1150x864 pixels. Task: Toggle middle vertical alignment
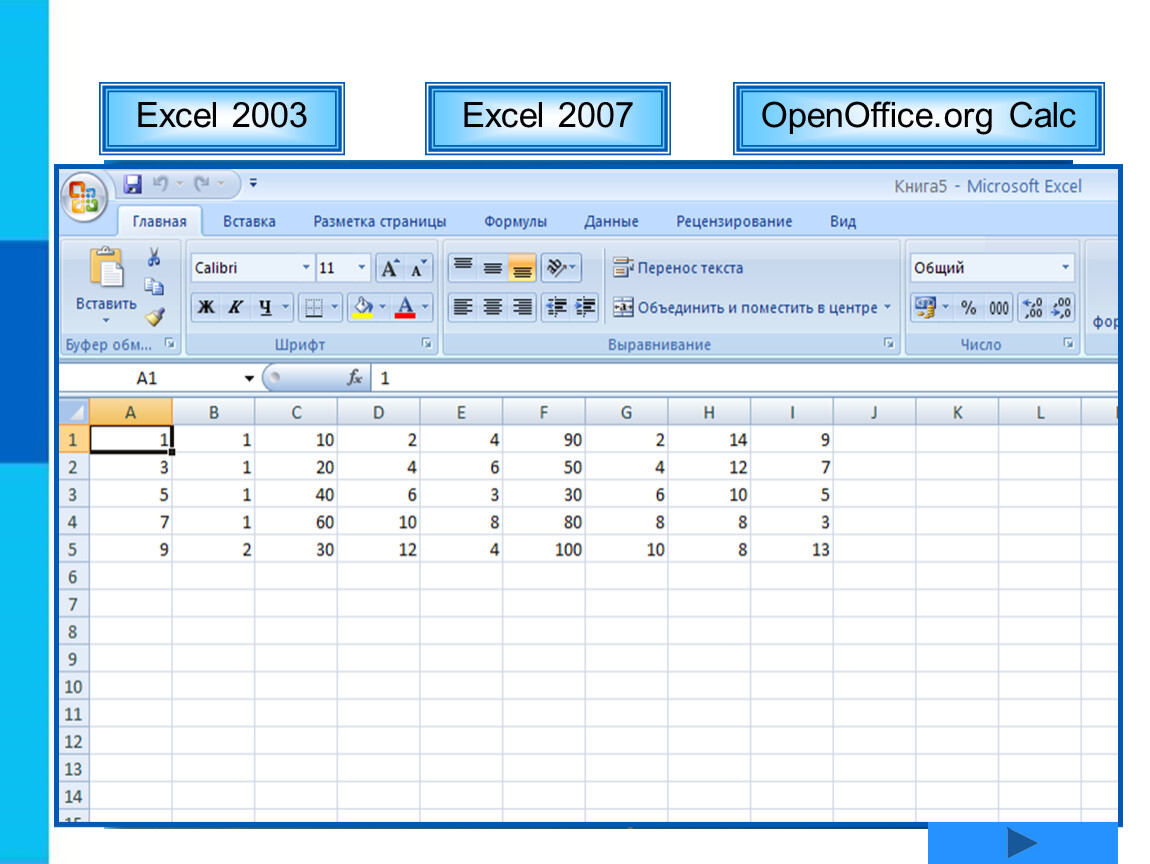pyautogui.click(x=493, y=268)
